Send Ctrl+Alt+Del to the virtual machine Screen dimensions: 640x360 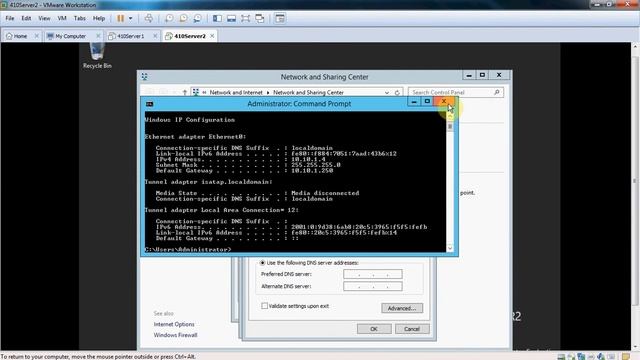click(x=149, y=18)
